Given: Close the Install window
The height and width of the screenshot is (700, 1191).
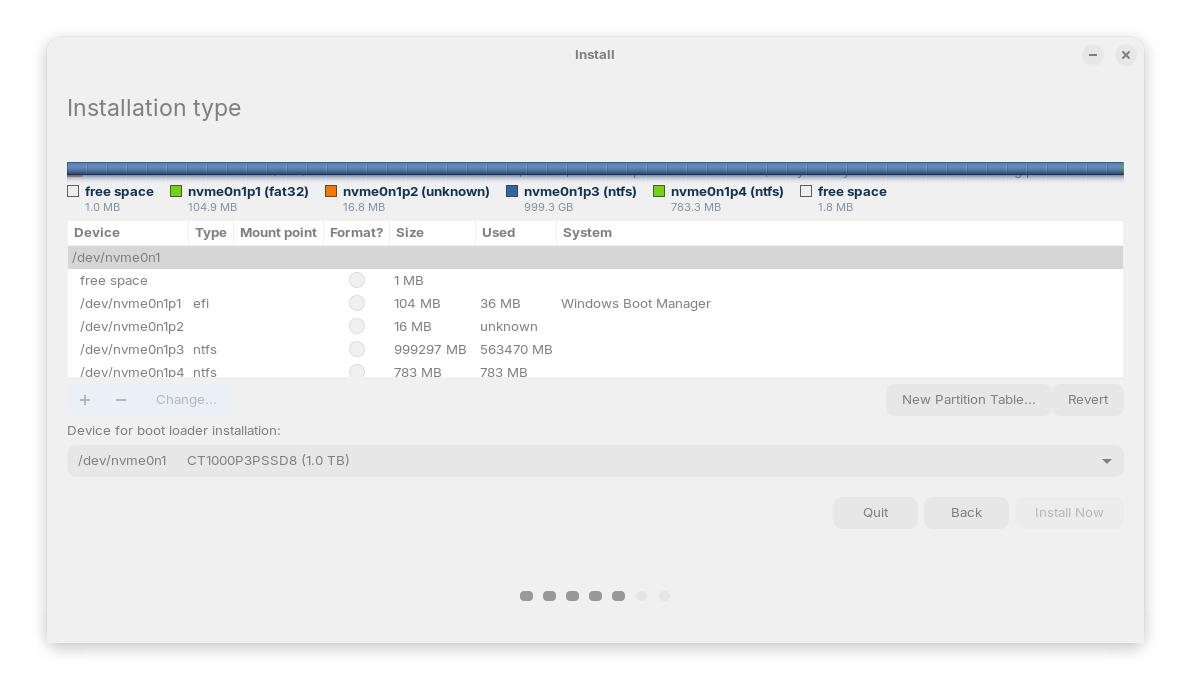Looking at the screenshot, I should (1125, 55).
